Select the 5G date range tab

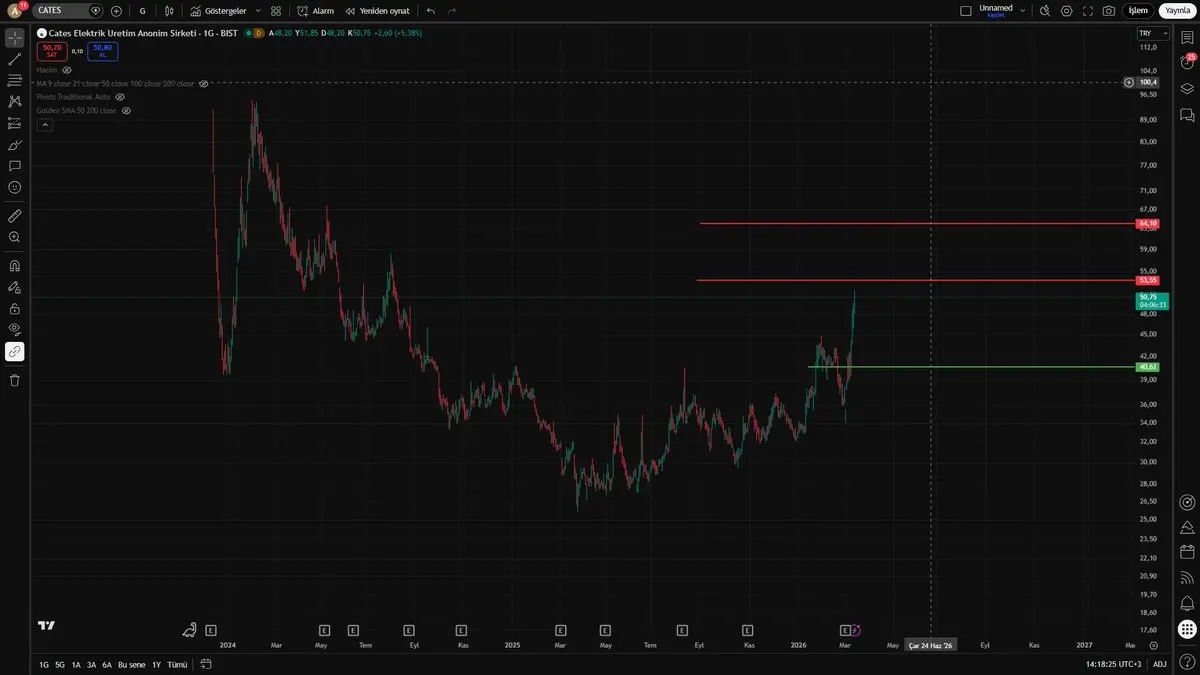point(60,664)
